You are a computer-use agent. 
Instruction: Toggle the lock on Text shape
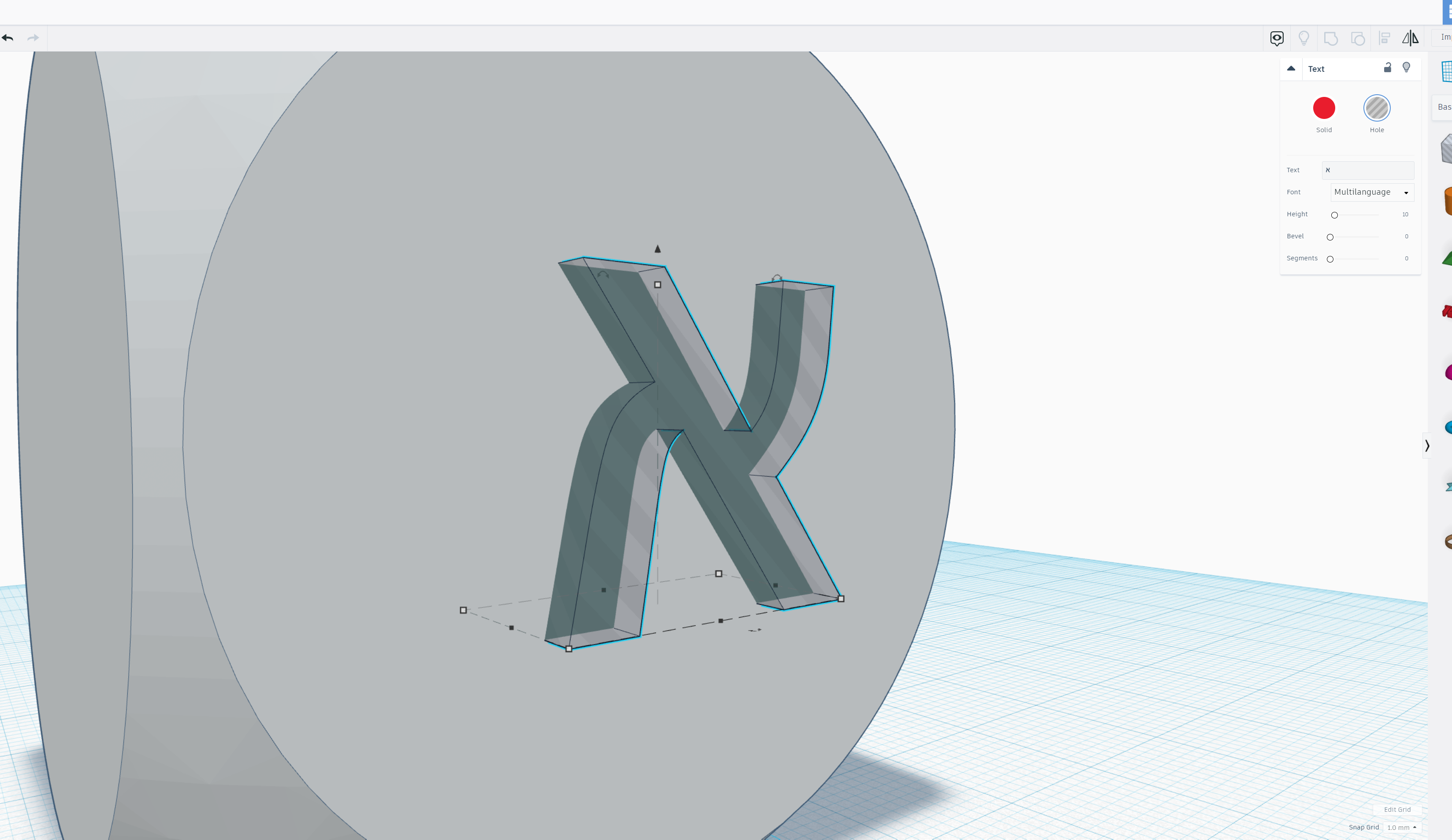[1388, 68]
